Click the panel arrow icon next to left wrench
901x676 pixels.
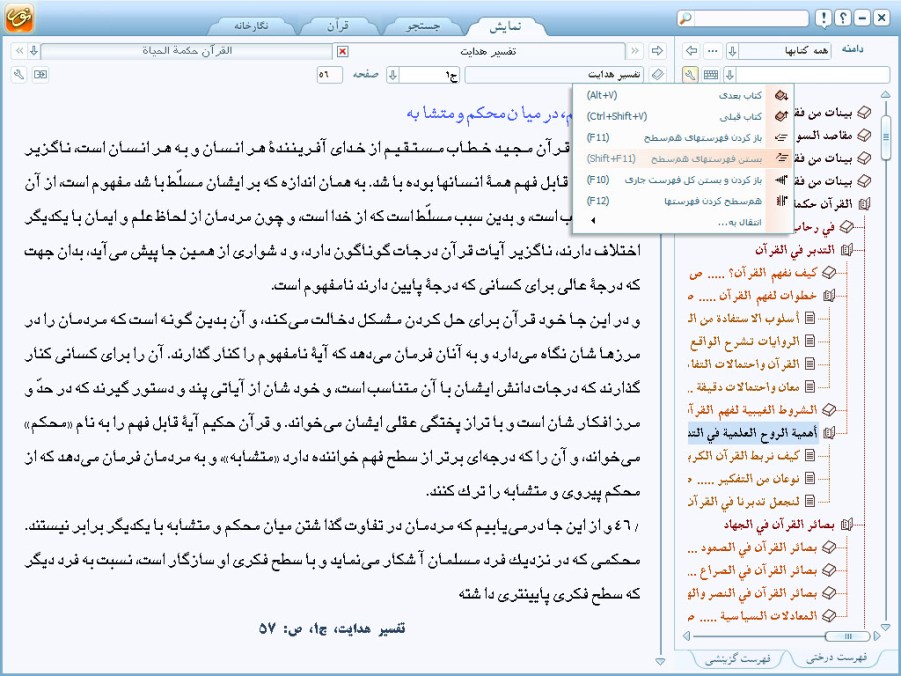40,74
